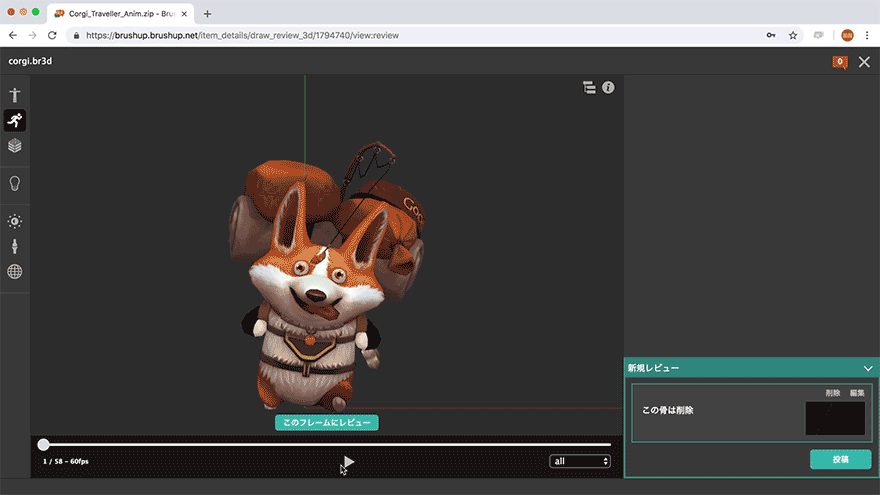The image size is (880, 495).
Task: Click the corgi.br3d file title
Action: click(30, 61)
